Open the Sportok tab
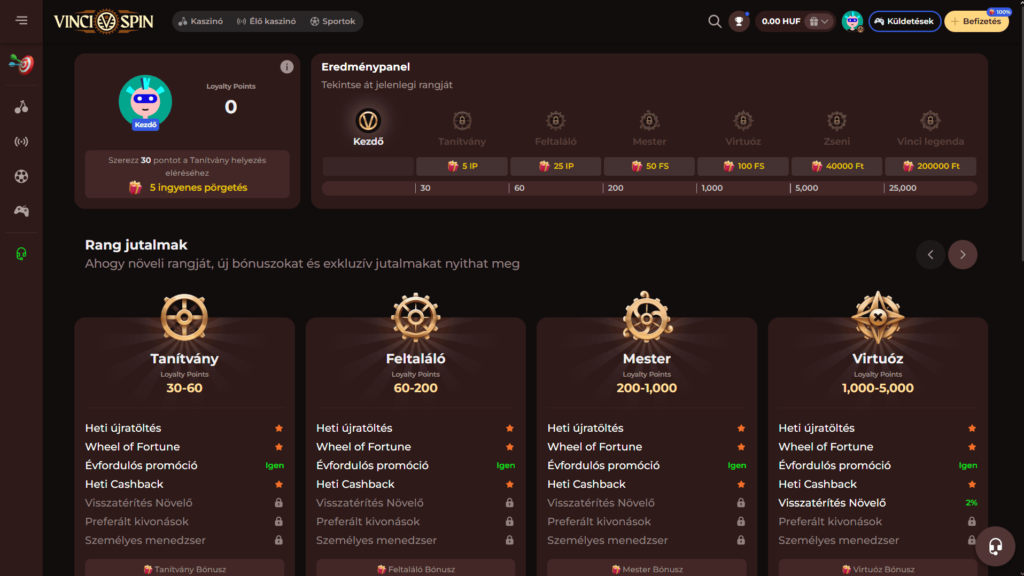1024x576 pixels. (333, 21)
